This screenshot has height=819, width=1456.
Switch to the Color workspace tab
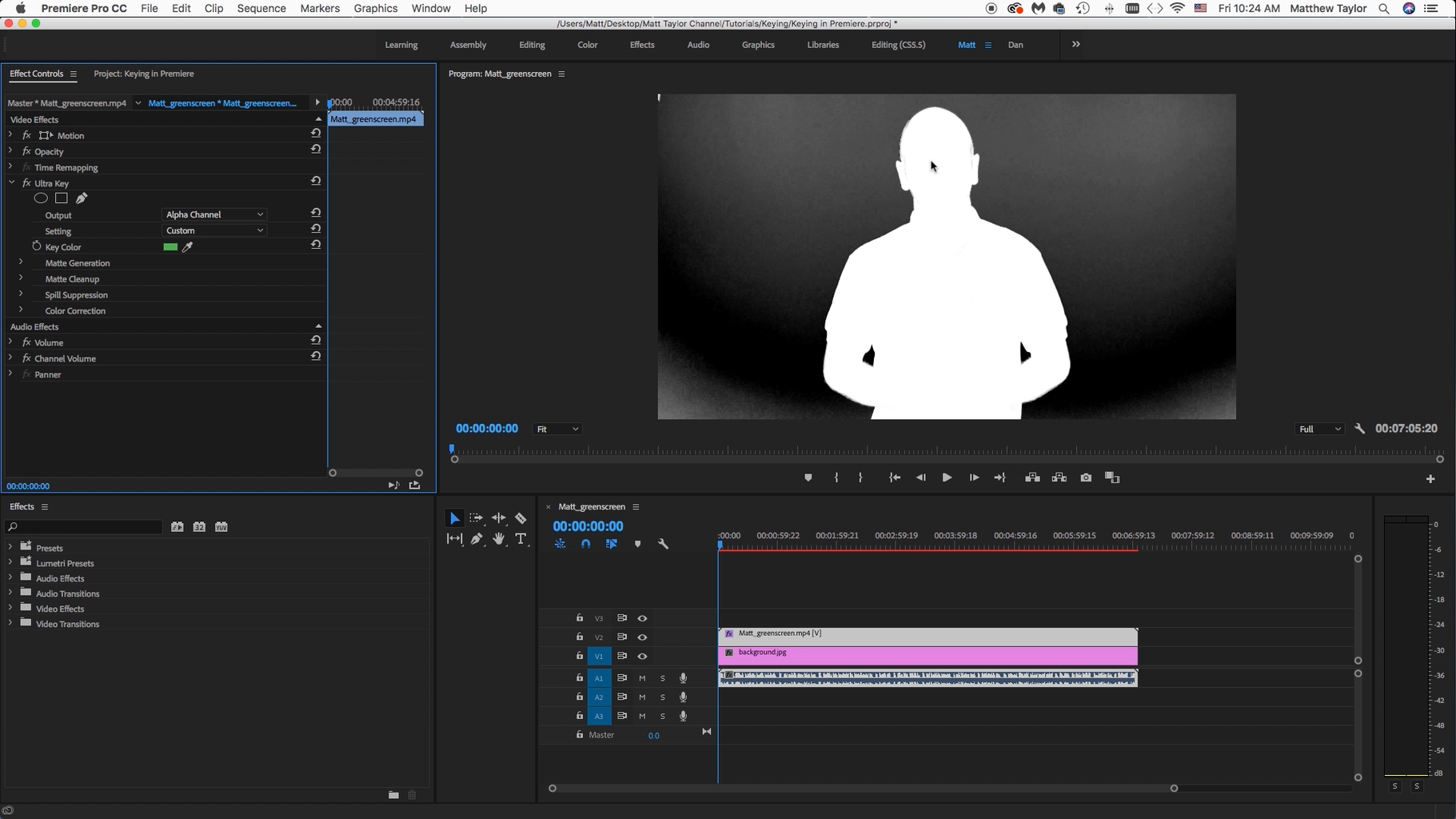pyautogui.click(x=587, y=45)
